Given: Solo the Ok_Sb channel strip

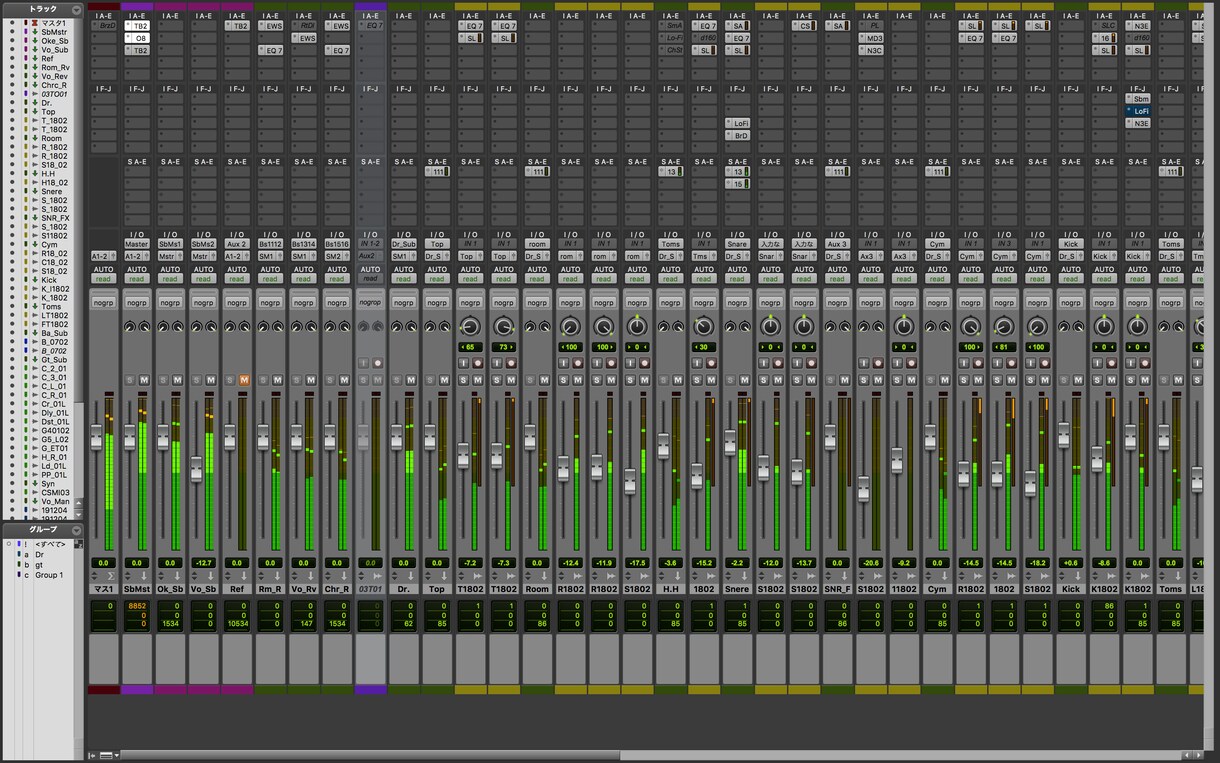Looking at the screenshot, I should [164, 380].
